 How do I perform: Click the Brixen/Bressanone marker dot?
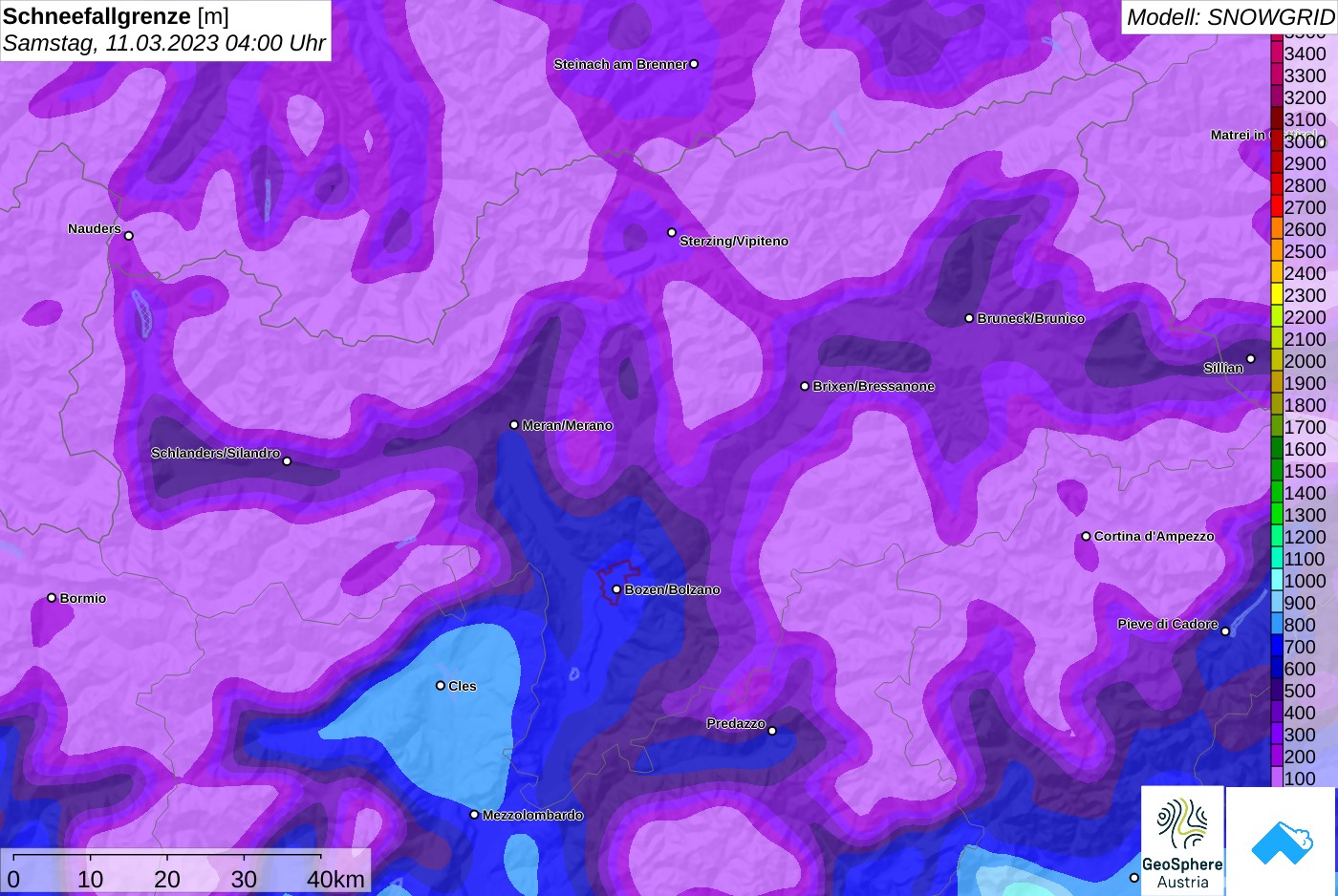click(805, 386)
